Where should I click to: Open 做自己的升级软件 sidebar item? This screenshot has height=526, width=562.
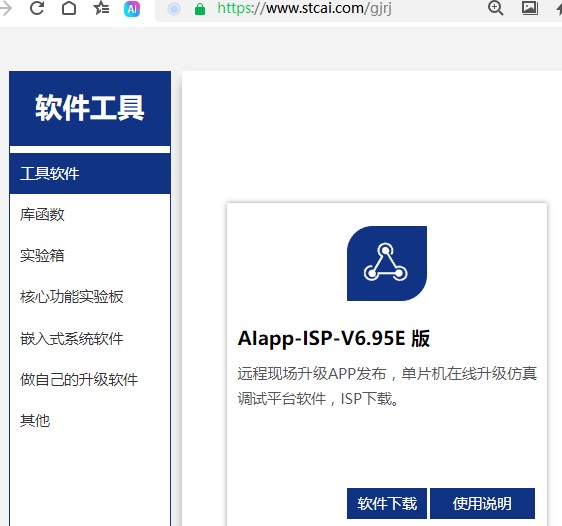point(90,379)
